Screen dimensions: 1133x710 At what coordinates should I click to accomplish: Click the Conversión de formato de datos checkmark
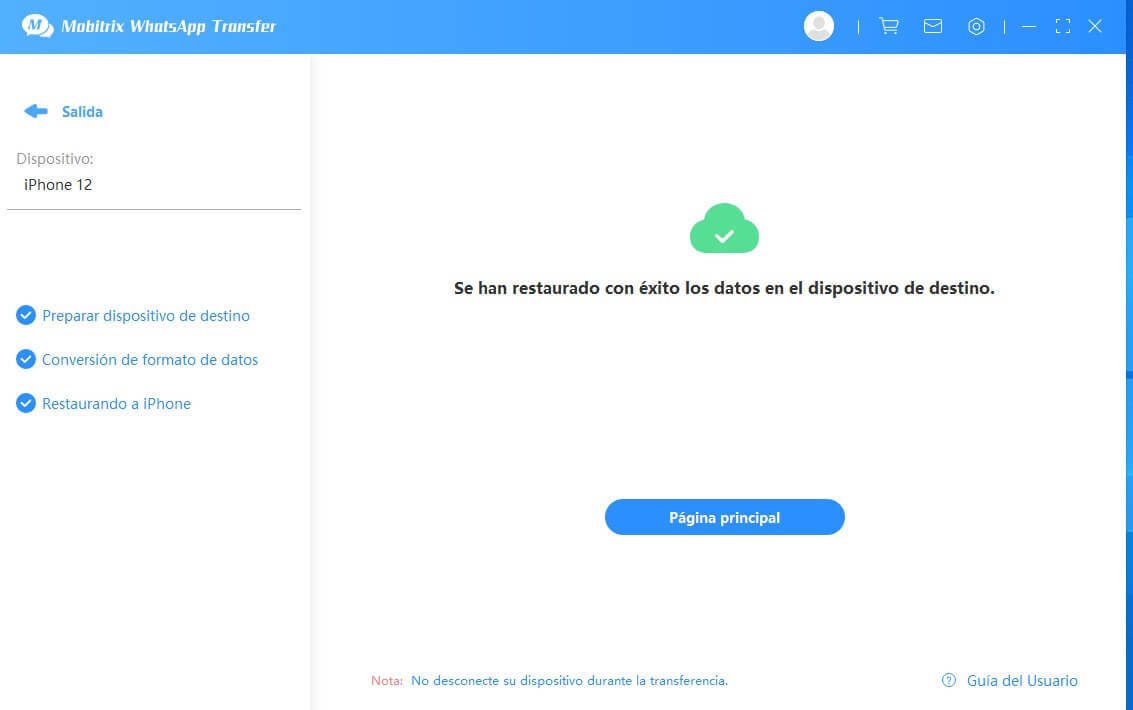(x=25, y=359)
